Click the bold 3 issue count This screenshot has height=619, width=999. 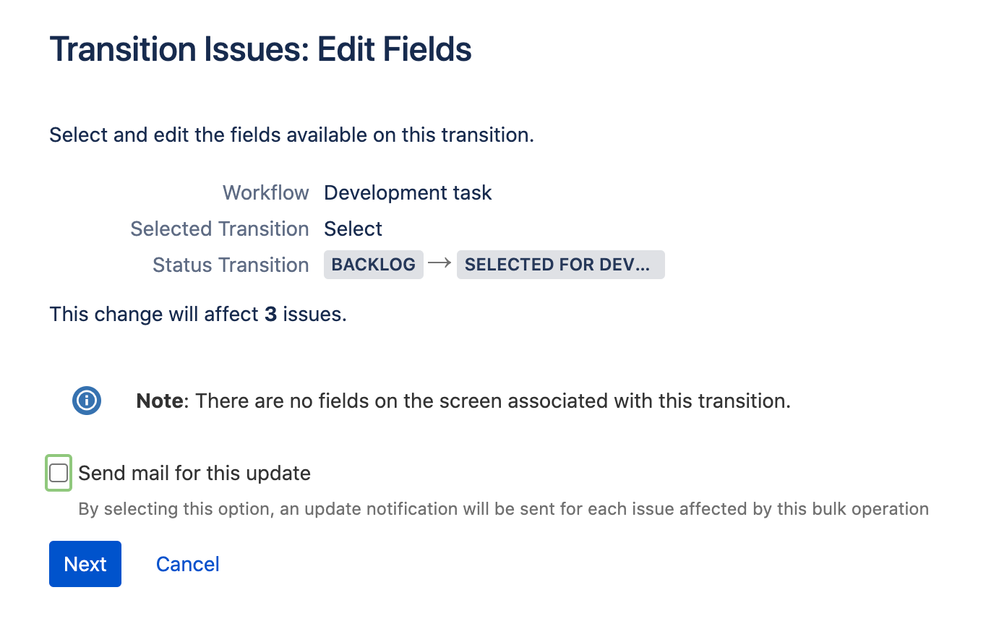coord(271,314)
